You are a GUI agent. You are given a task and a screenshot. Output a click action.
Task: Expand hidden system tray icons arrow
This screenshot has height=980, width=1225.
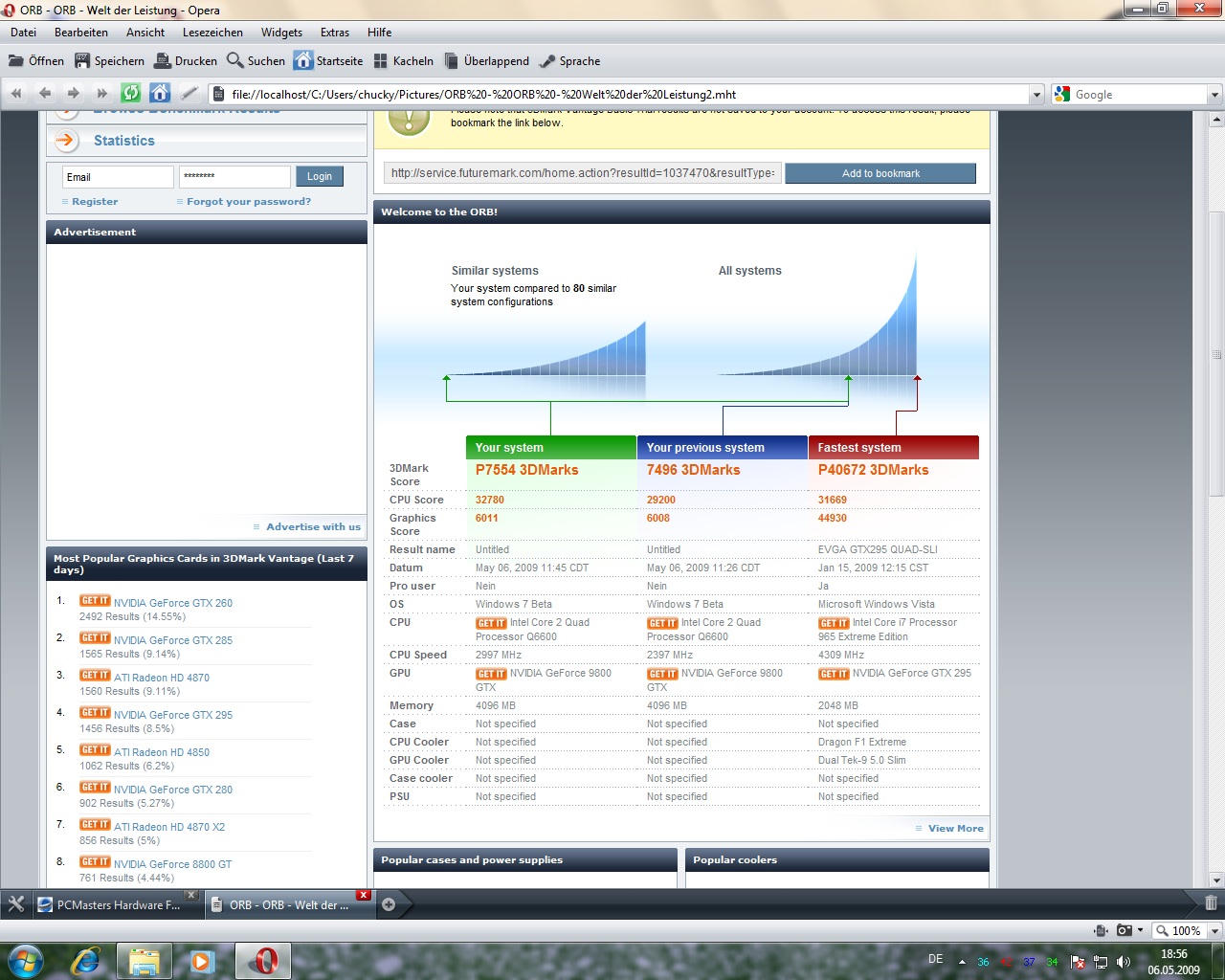click(962, 962)
